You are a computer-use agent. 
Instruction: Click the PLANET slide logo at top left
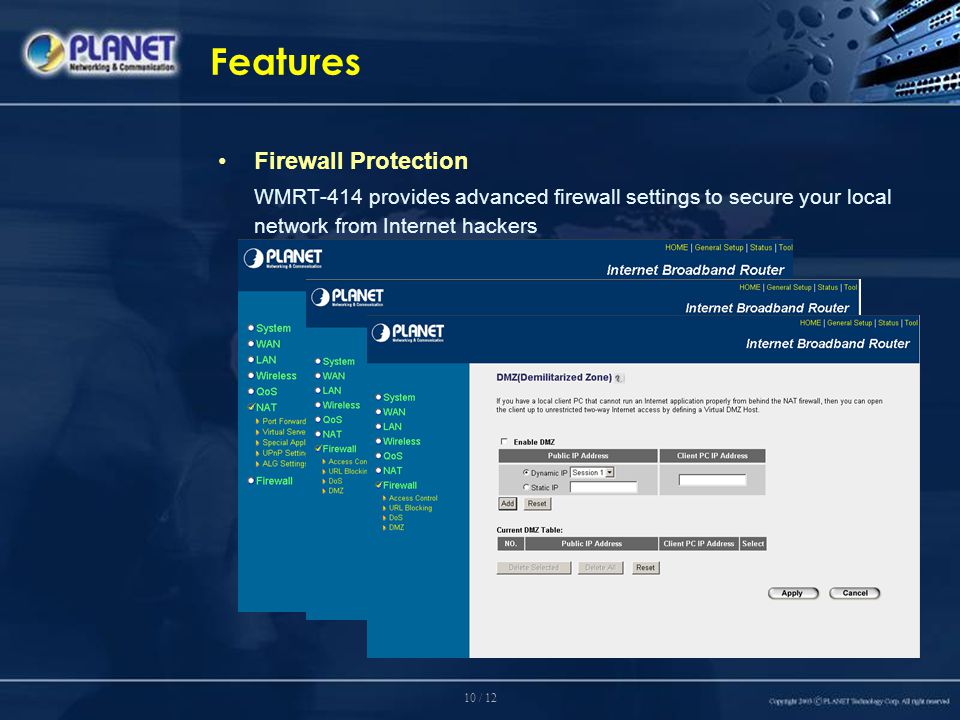tap(101, 54)
